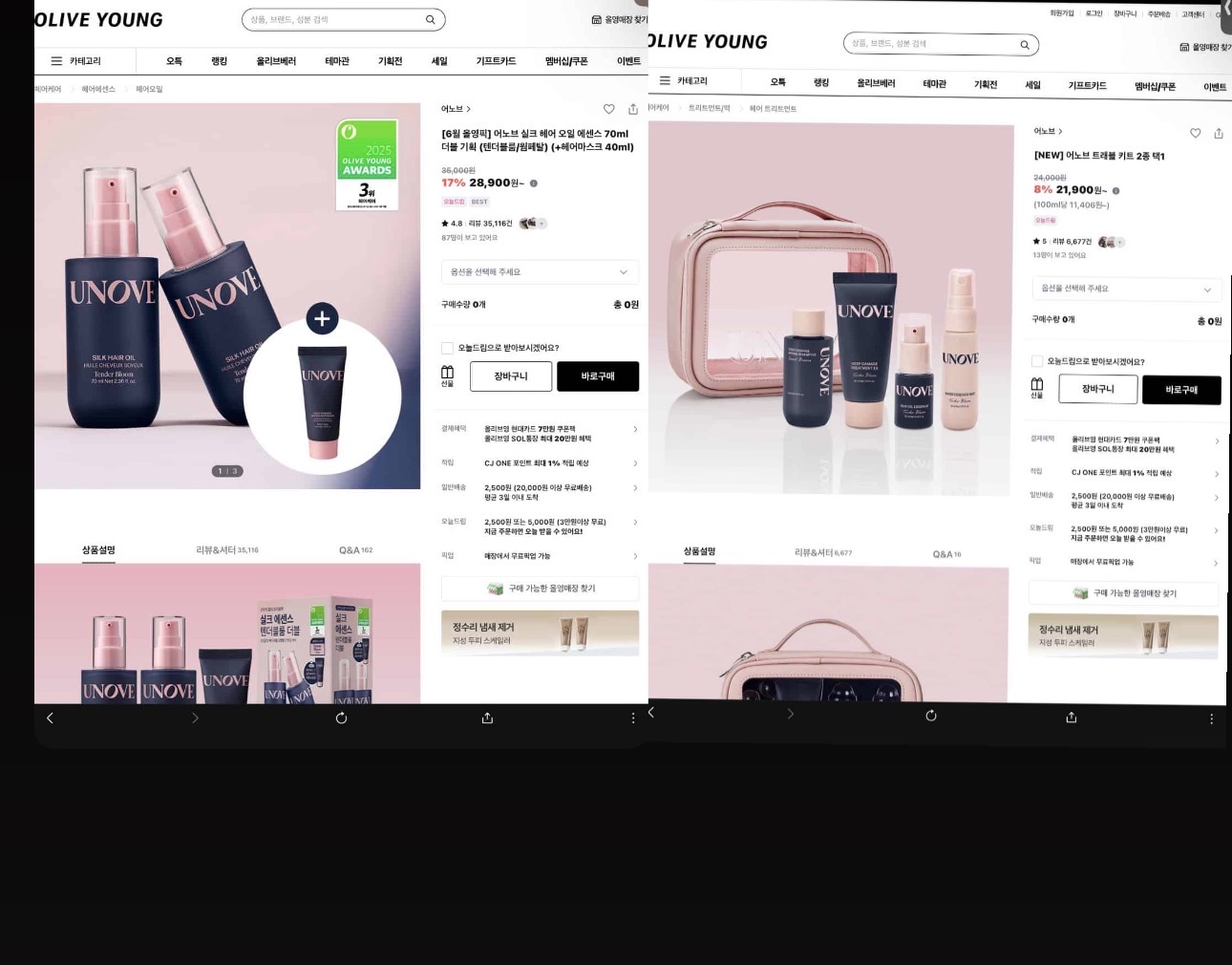This screenshot has width=1232, height=965.
Task: Check 오늘드림 delivery option in left window
Action: (x=447, y=348)
